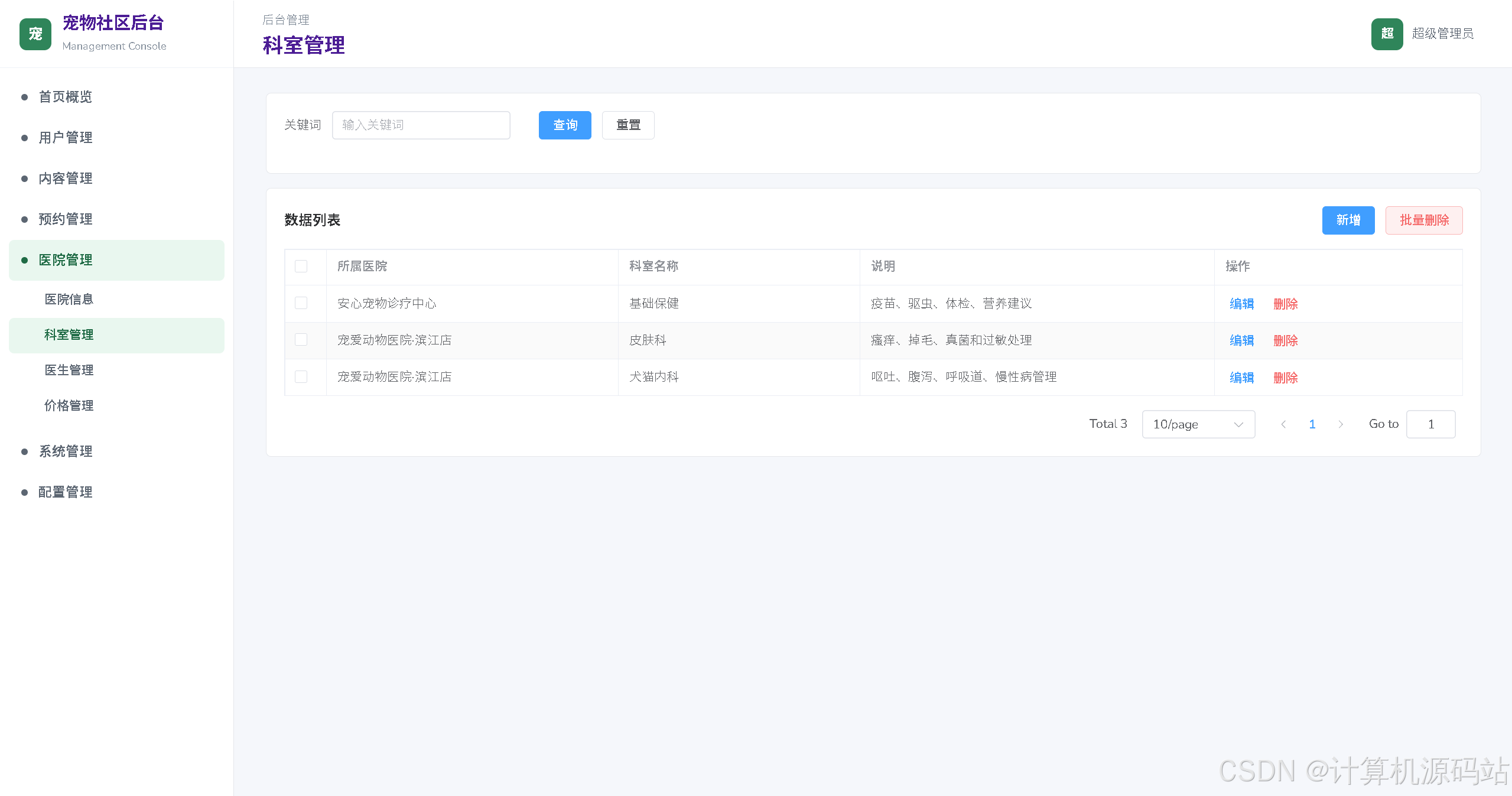Viewport: 1512px width, 796px height.
Task: Select the header select-all checkbox
Action: point(301,267)
